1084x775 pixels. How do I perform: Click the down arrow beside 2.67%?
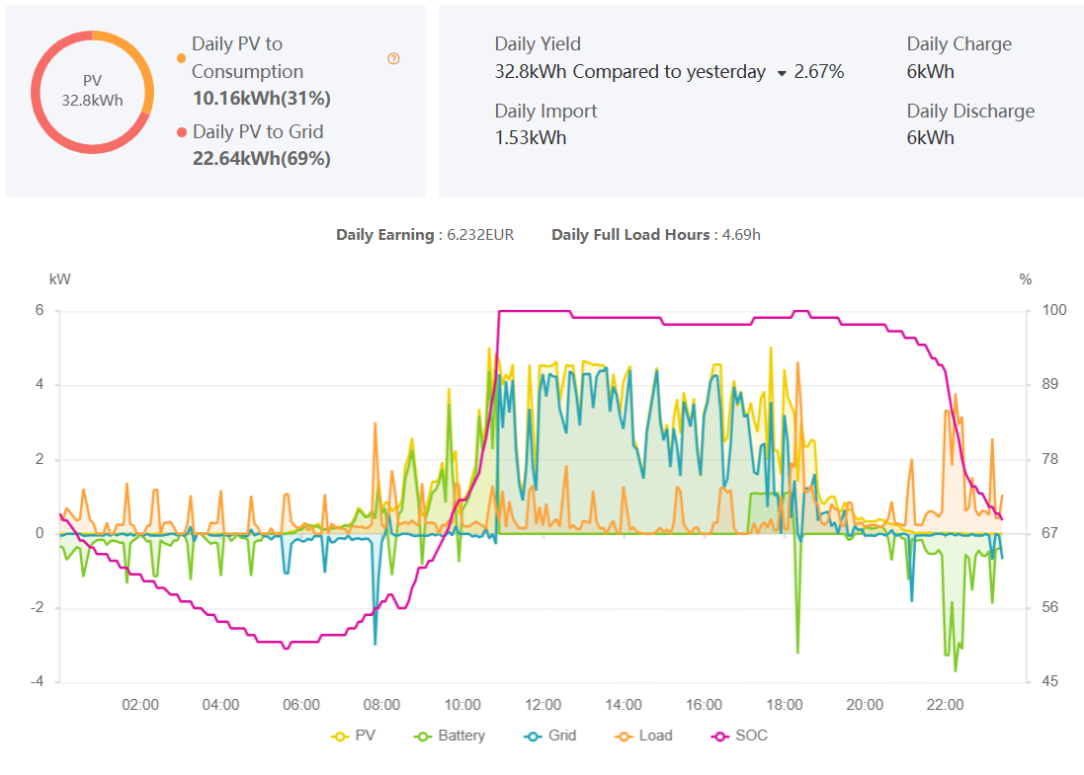(782, 73)
